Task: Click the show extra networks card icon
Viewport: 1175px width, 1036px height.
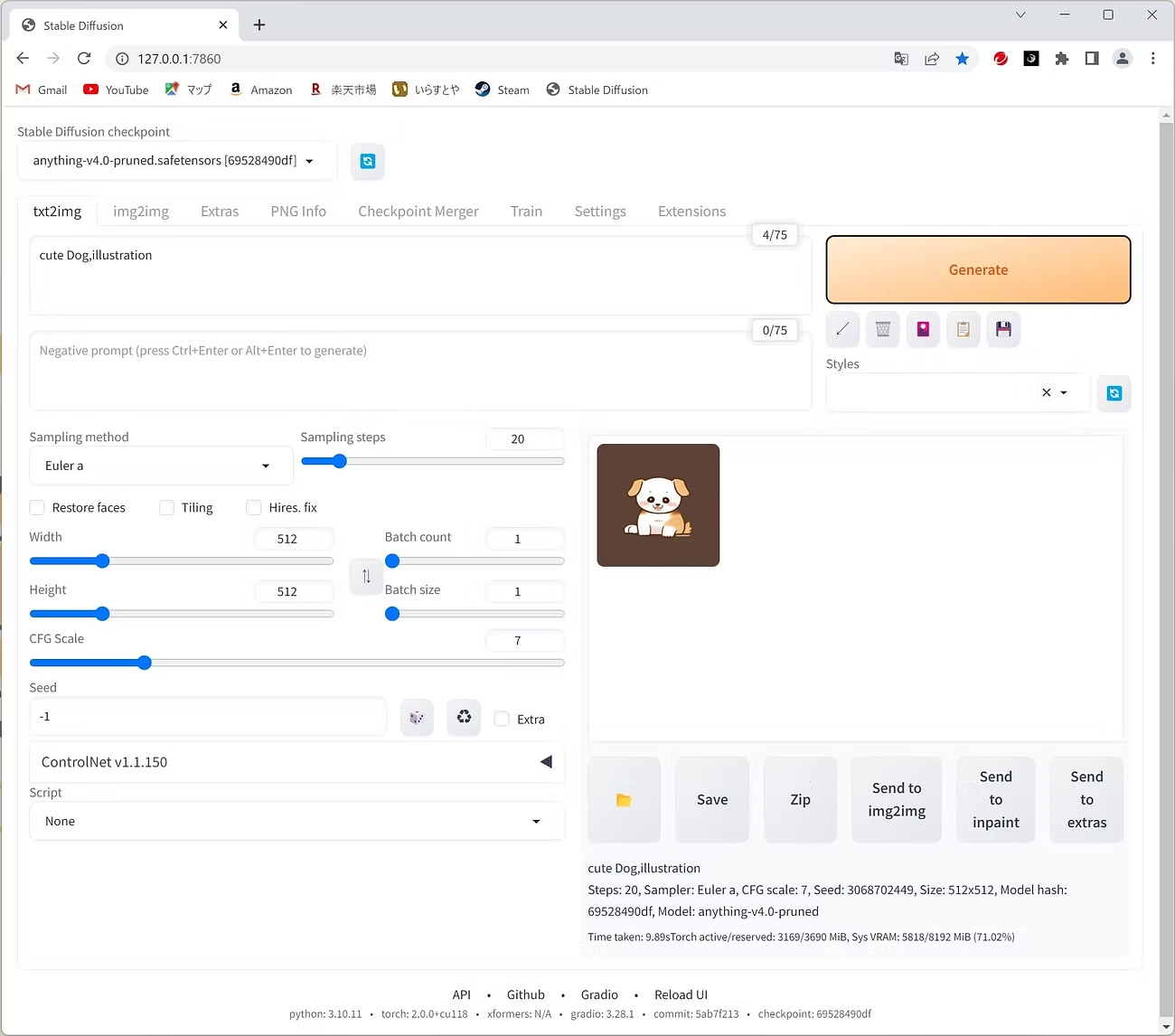Action: [x=923, y=329]
